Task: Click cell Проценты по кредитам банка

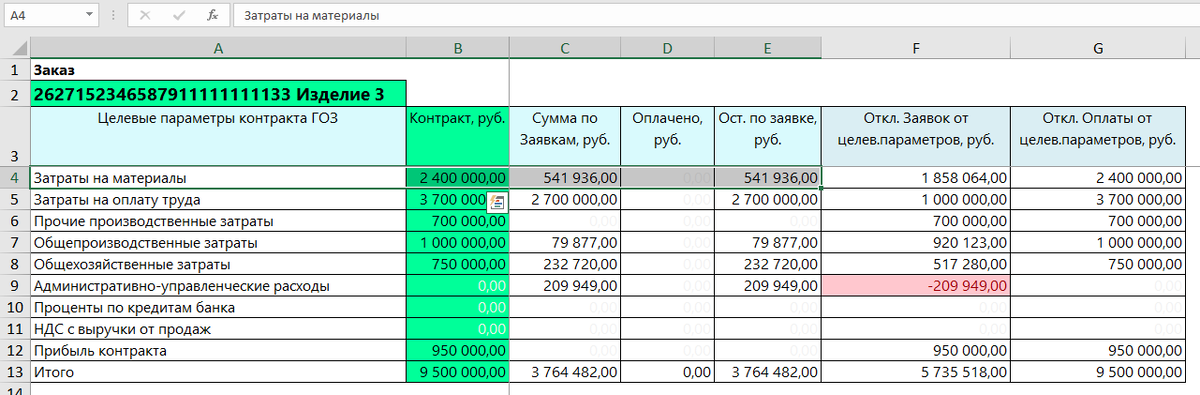Action: point(218,307)
